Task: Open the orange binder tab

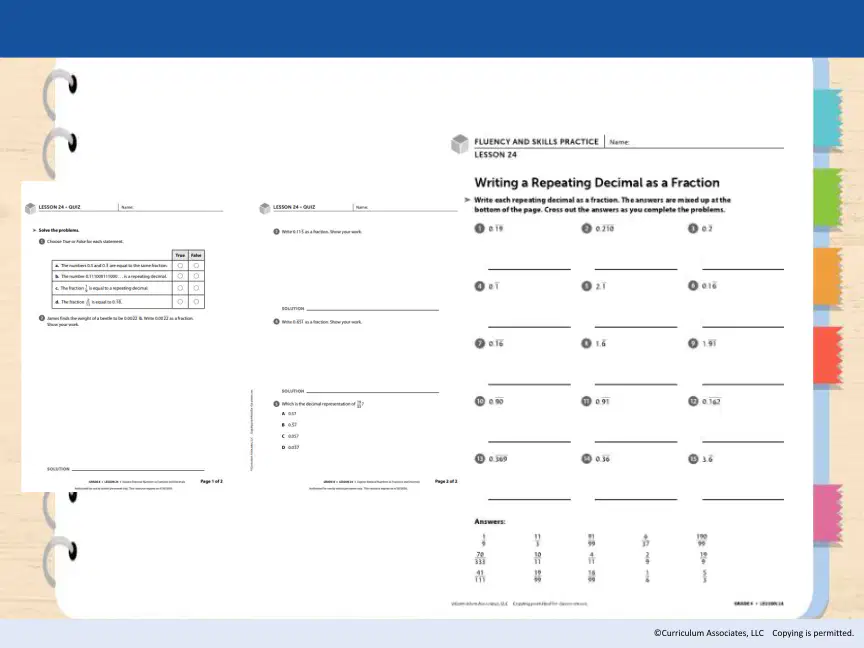Action: 828,277
